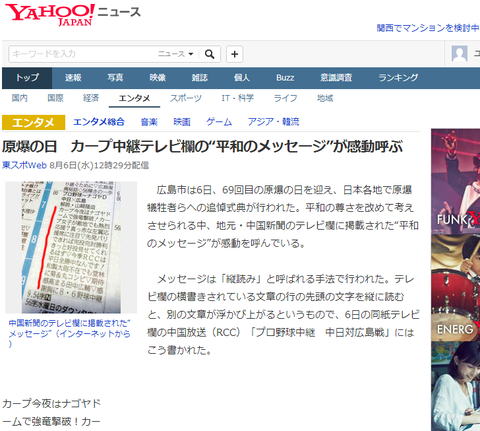Click the yellow エンタメ section label

33,122
